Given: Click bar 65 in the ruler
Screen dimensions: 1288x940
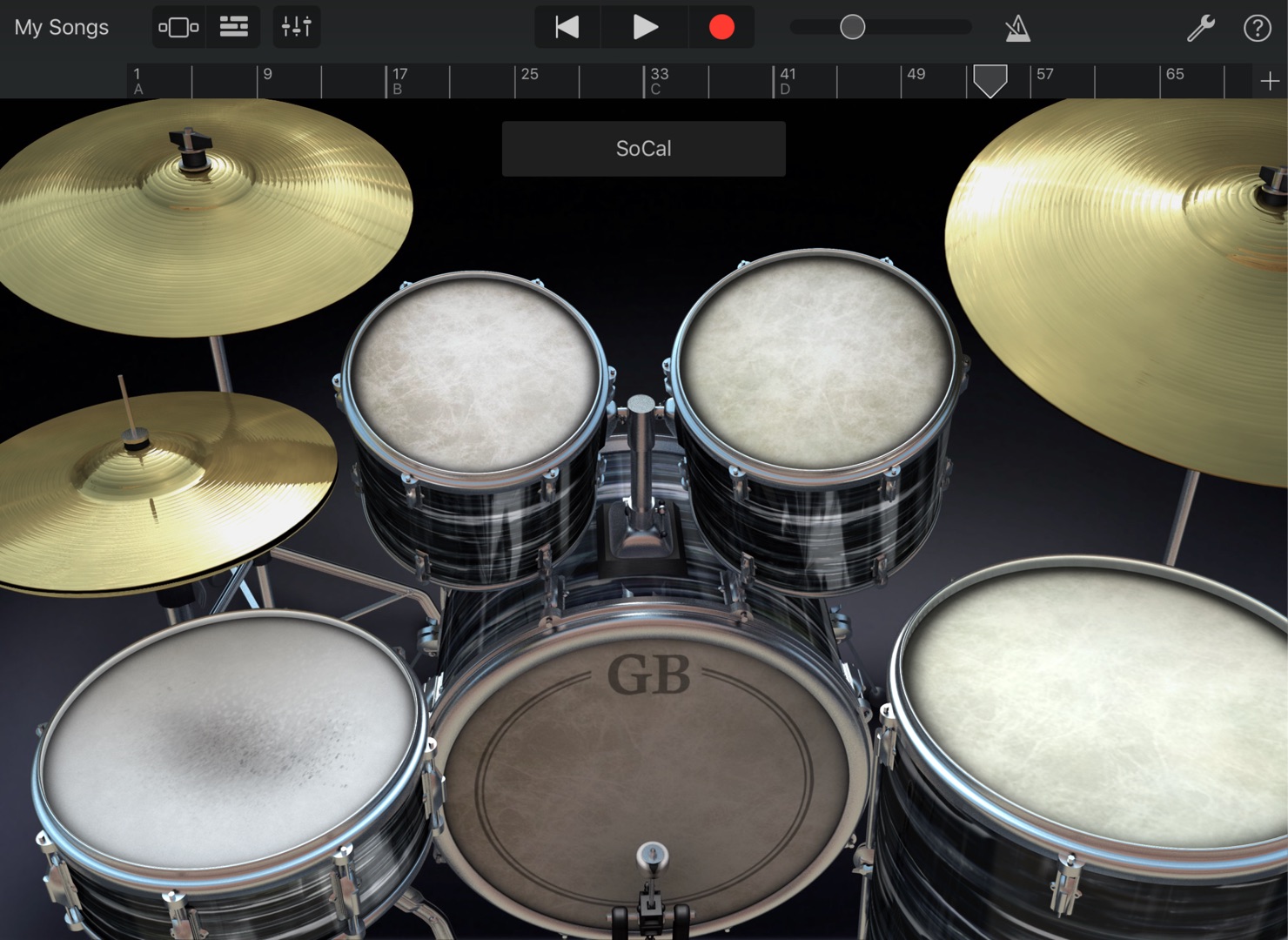Looking at the screenshot, I should pos(1174,75).
